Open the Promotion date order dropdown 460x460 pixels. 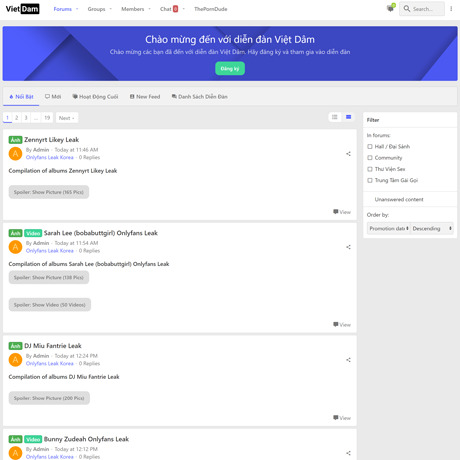(x=389, y=228)
